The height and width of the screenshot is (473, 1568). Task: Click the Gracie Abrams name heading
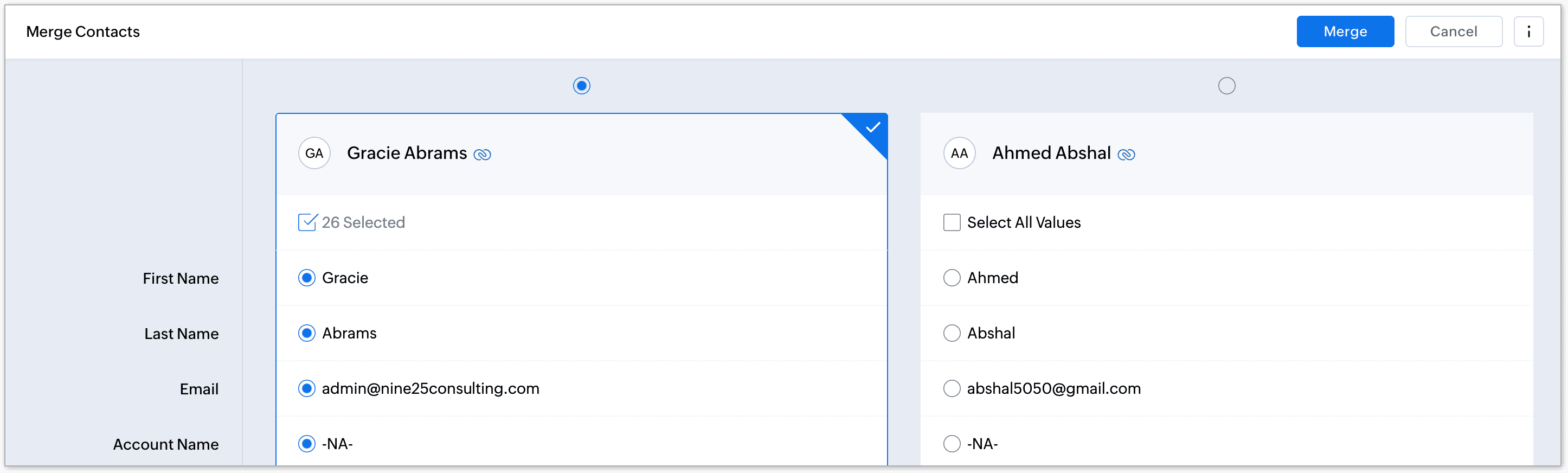click(407, 153)
